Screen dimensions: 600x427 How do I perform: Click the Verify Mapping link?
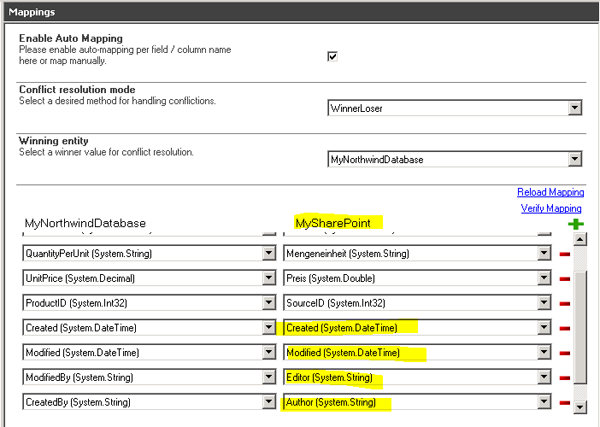[551, 208]
